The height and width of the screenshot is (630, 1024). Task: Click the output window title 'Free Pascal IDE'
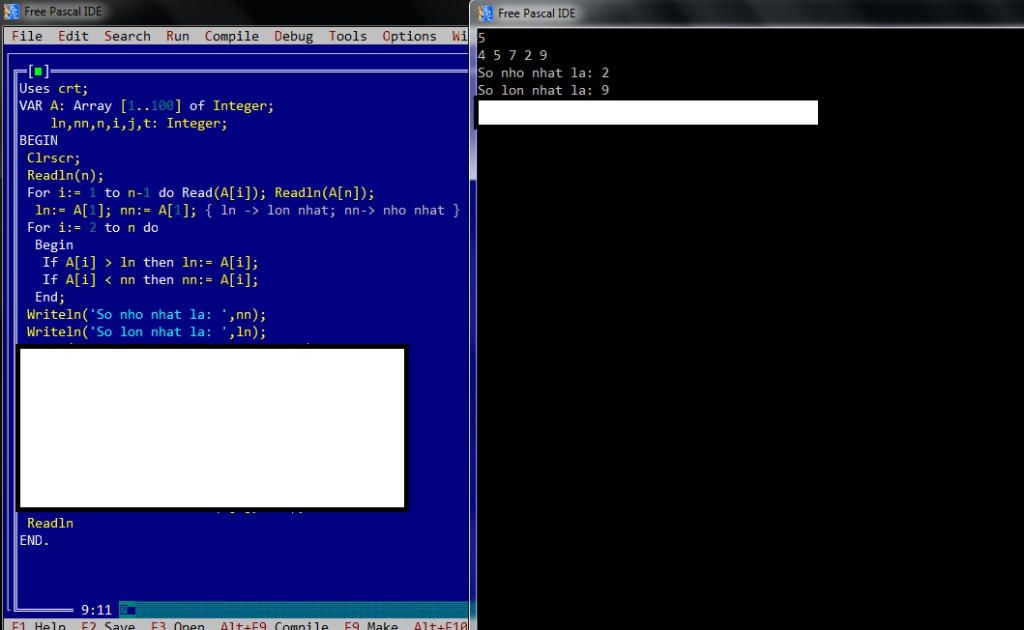[536, 13]
